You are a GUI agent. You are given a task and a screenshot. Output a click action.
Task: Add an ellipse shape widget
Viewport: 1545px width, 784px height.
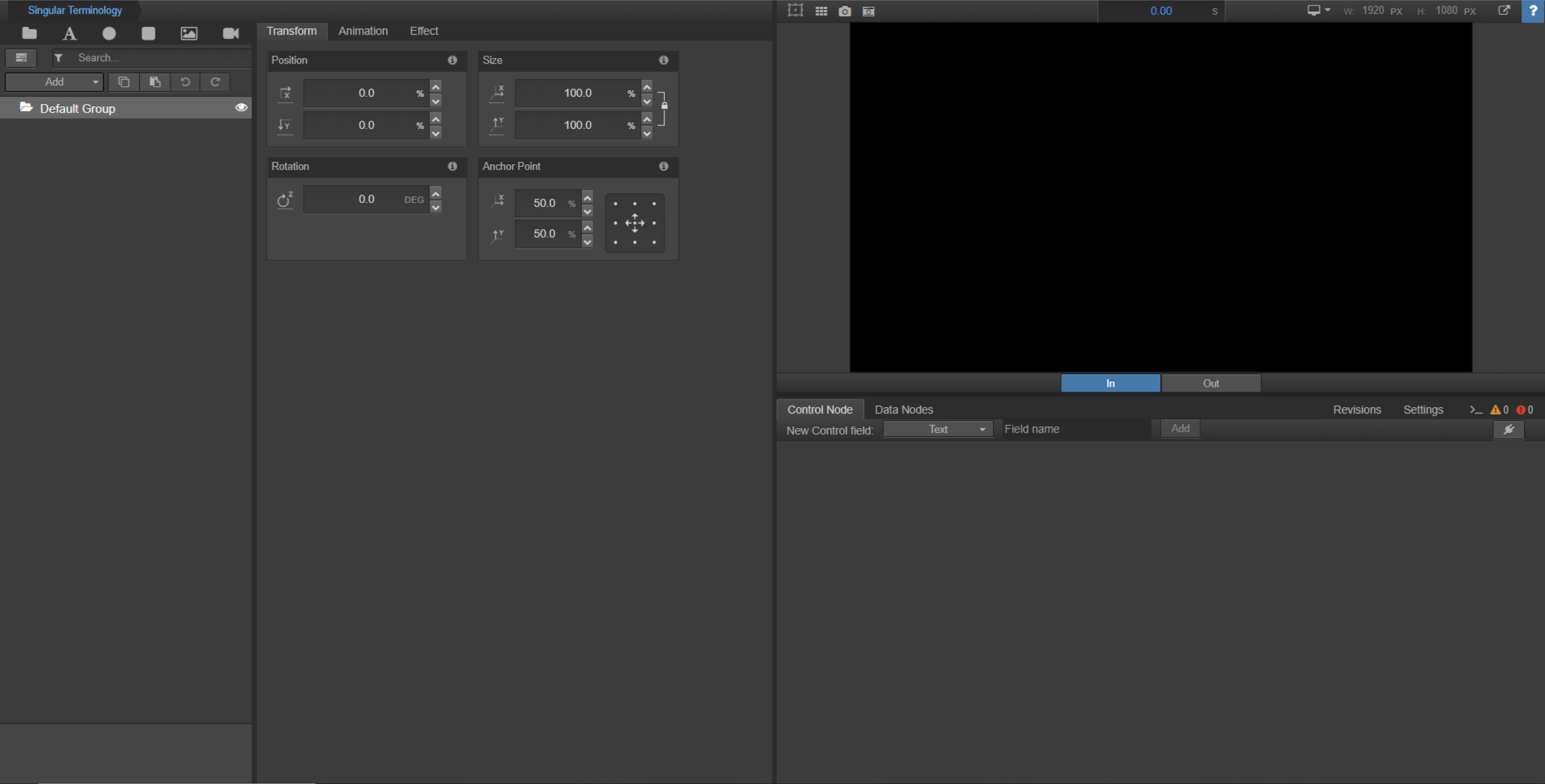coord(109,33)
